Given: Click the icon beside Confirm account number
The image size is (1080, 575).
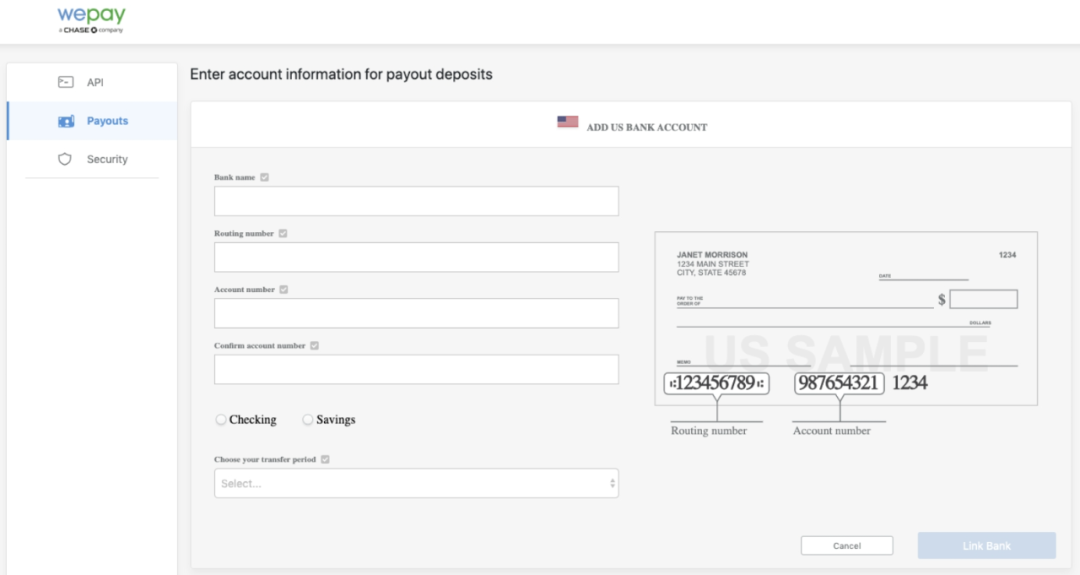Looking at the screenshot, I should coord(314,345).
